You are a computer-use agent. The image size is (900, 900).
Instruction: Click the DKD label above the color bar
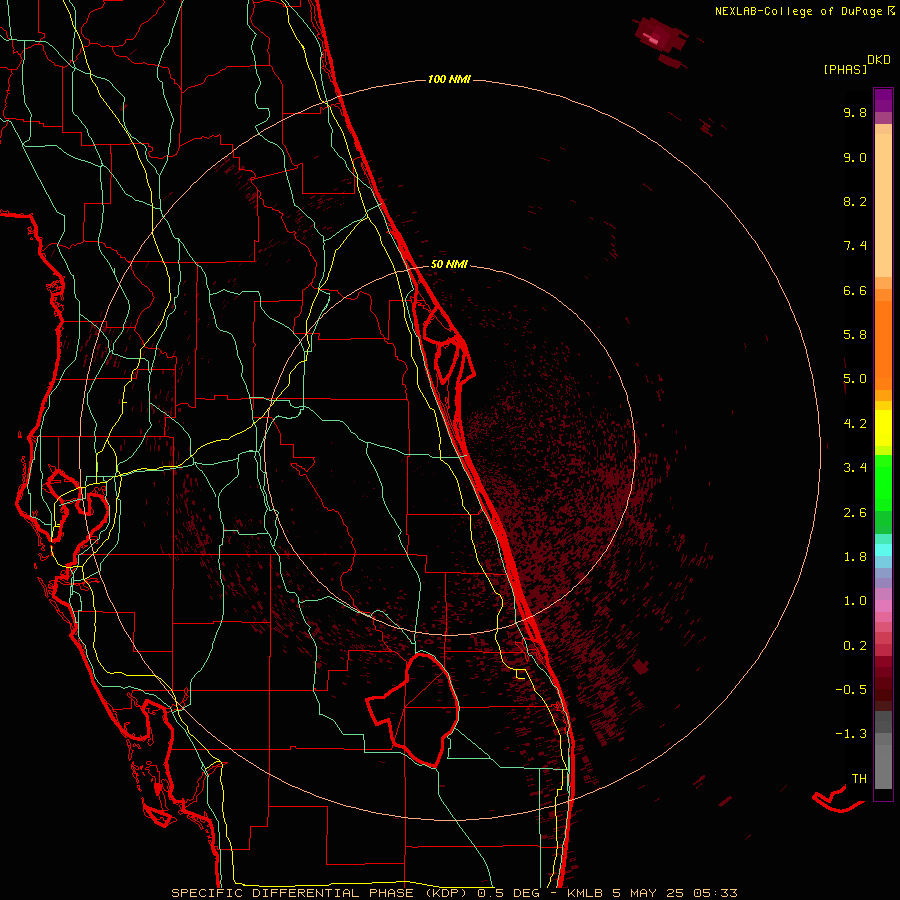(x=879, y=60)
